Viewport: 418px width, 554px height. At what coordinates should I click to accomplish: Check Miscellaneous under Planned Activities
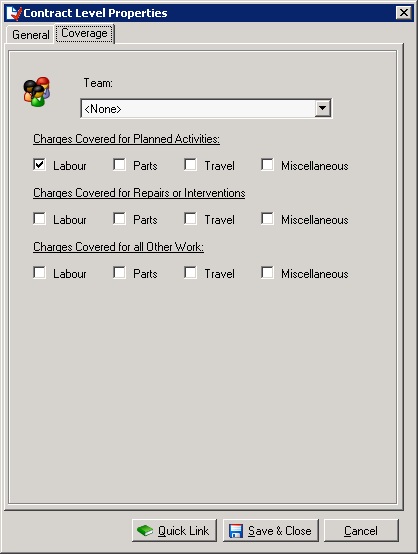coord(267,165)
